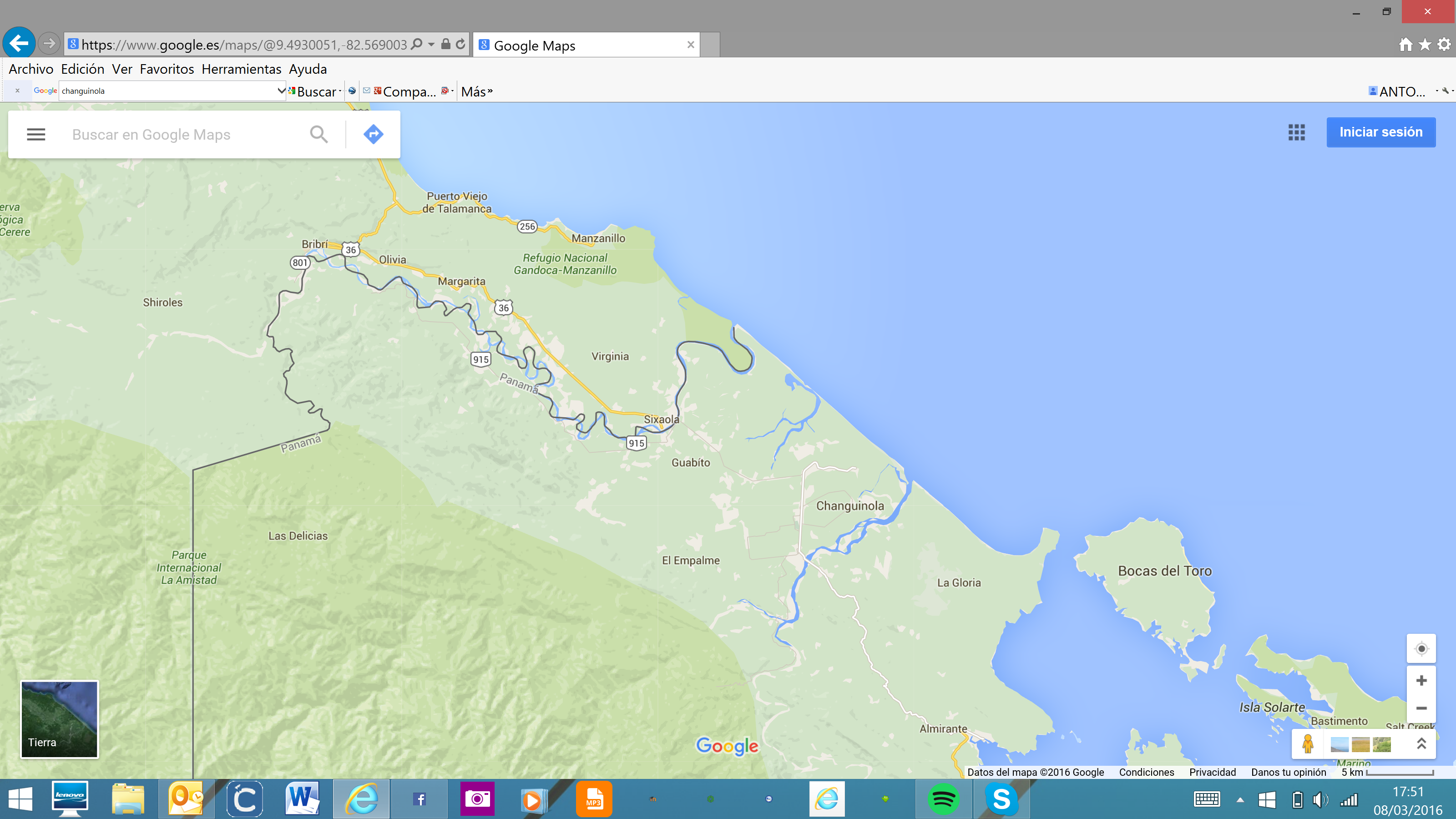Show hidden tray icons arrow
Screen dimensions: 1456x819
[x=1240, y=800]
